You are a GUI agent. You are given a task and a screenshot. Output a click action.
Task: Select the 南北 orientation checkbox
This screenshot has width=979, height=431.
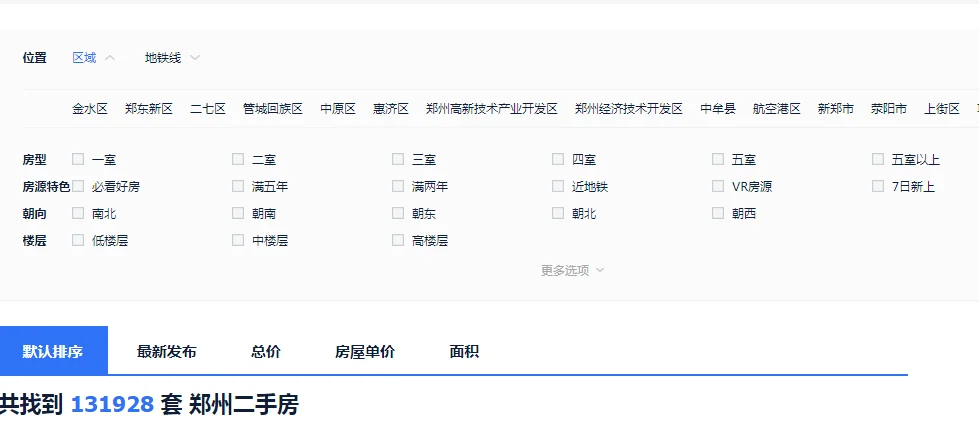point(78,214)
